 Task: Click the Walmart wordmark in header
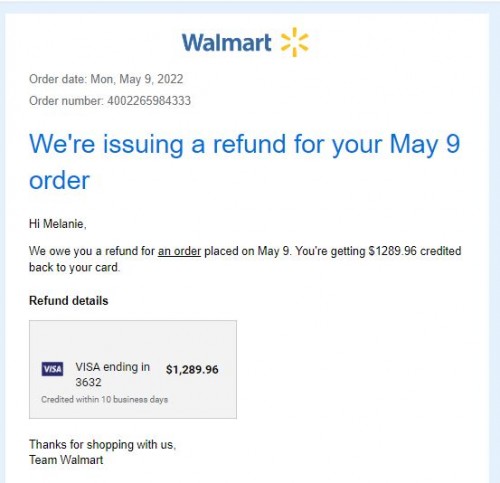point(227,43)
